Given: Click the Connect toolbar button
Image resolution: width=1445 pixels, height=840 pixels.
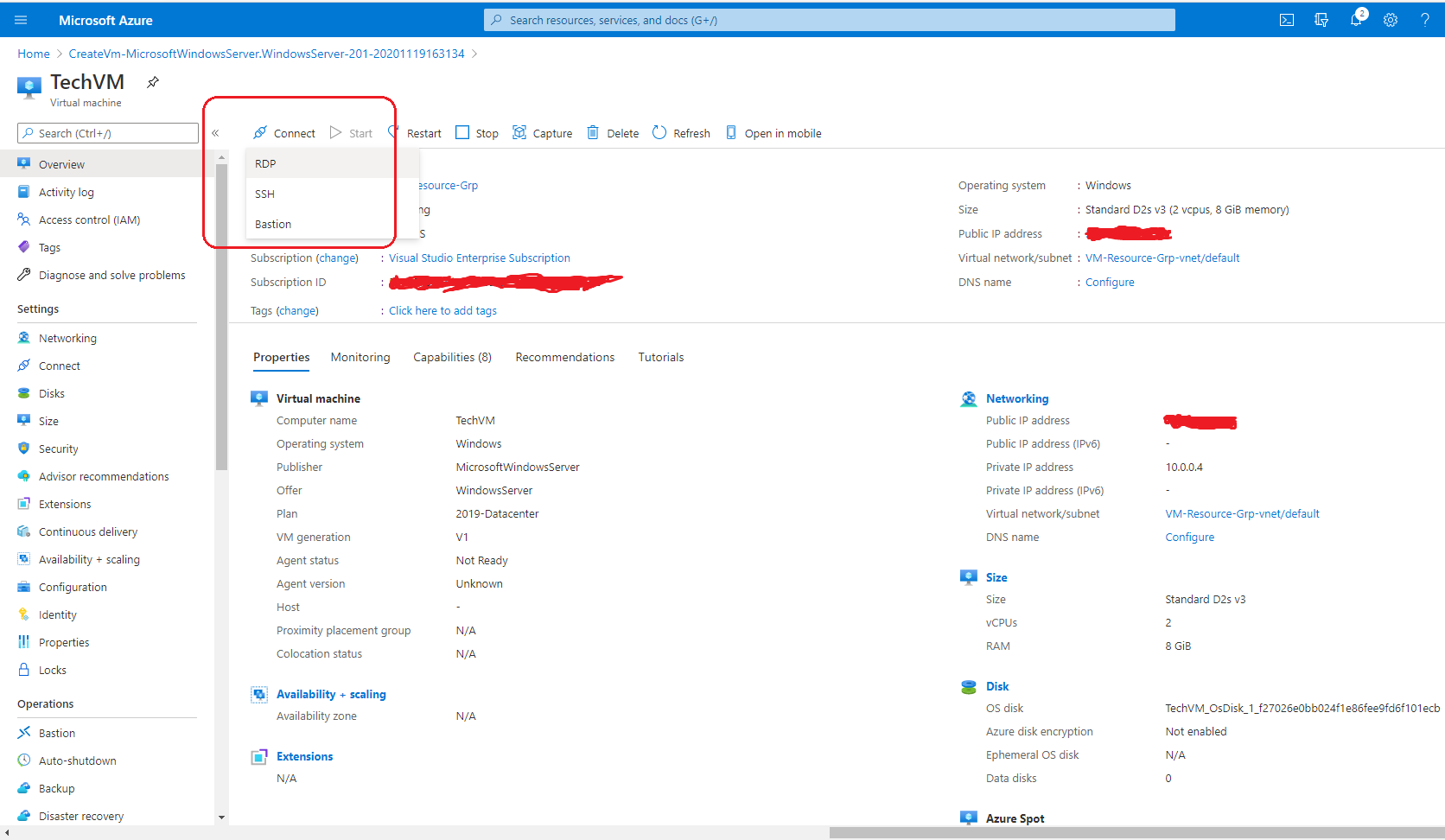Looking at the screenshot, I should click(283, 133).
